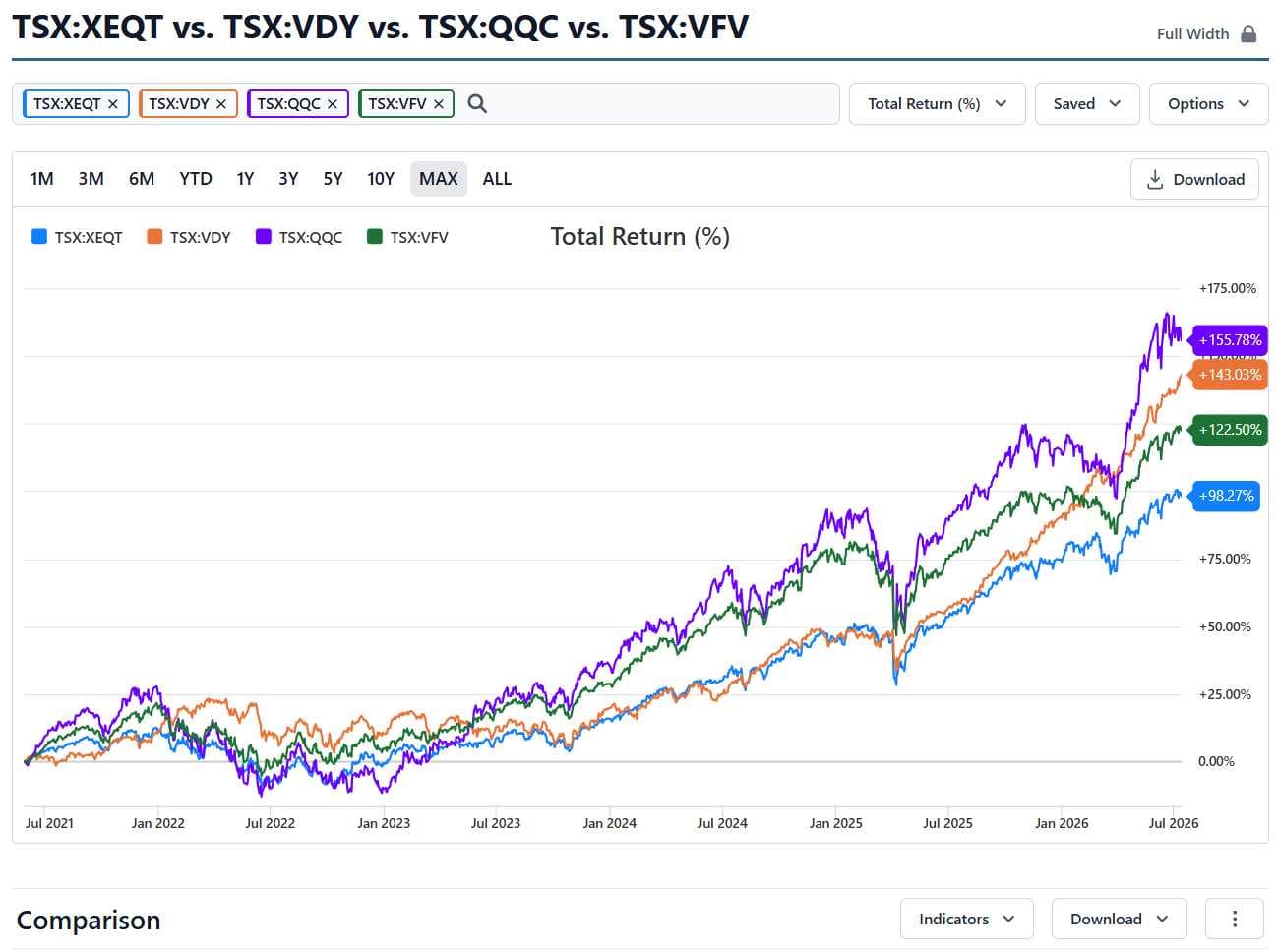This screenshot has height=952, width=1277.
Task: Click the blue TSX:XEQT legend swatch
Action: tap(39, 236)
